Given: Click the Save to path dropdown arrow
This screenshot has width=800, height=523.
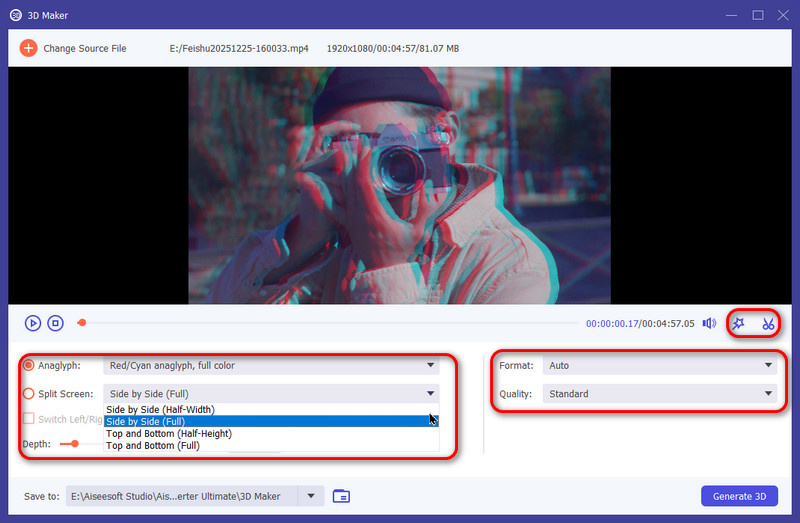Looking at the screenshot, I should [313, 496].
